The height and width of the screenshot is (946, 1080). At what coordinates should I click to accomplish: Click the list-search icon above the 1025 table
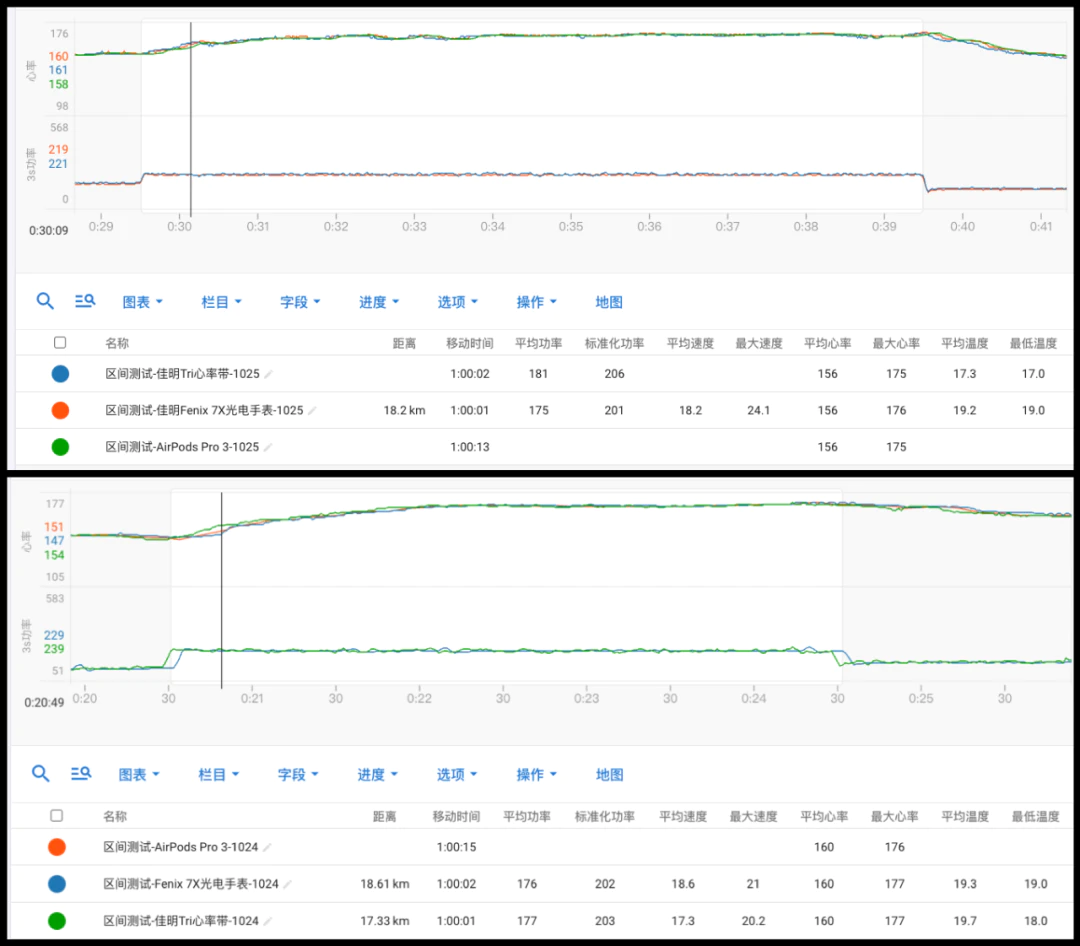tap(85, 301)
